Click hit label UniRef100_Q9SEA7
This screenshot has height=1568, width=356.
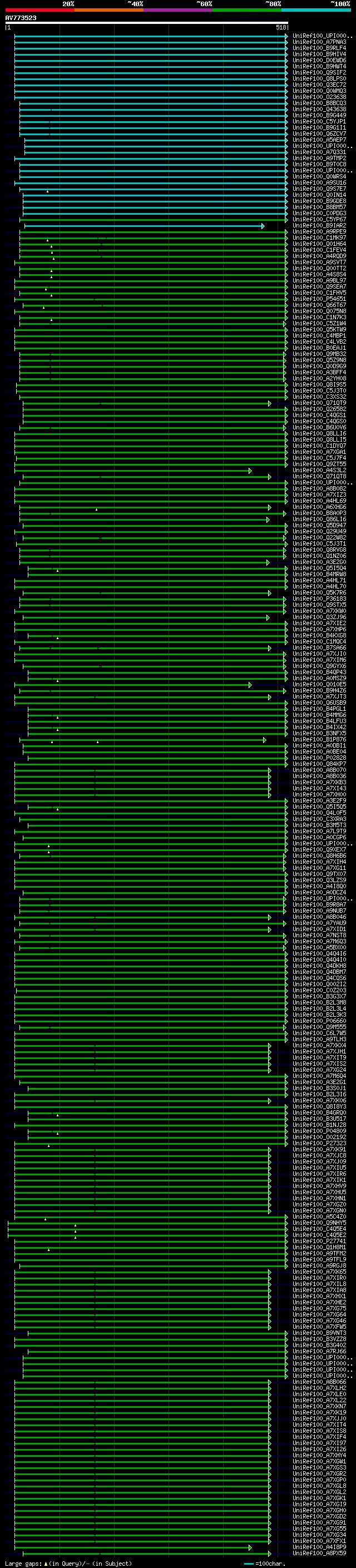click(x=319, y=286)
